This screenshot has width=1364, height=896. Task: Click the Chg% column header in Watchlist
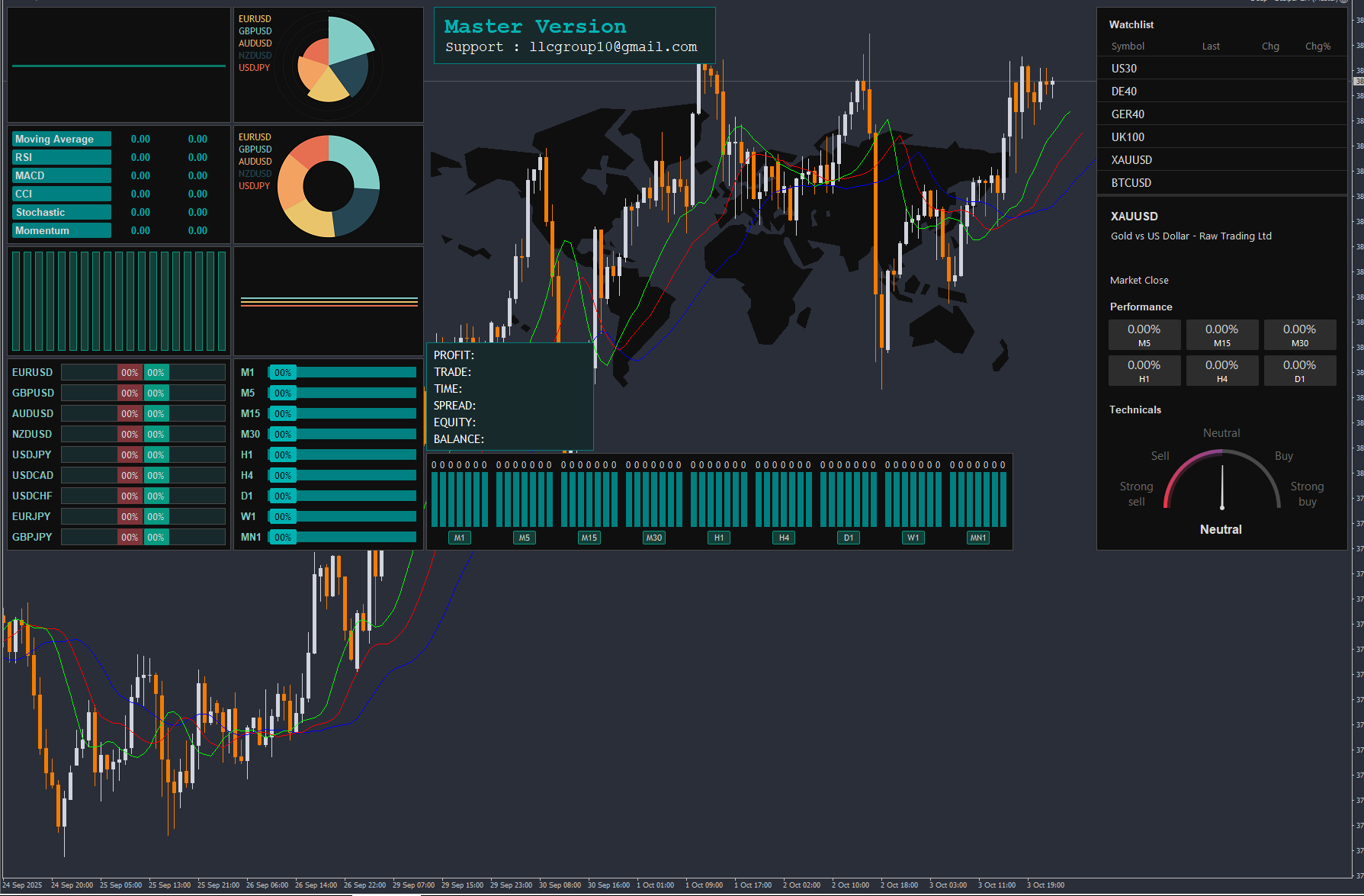pyautogui.click(x=1317, y=47)
